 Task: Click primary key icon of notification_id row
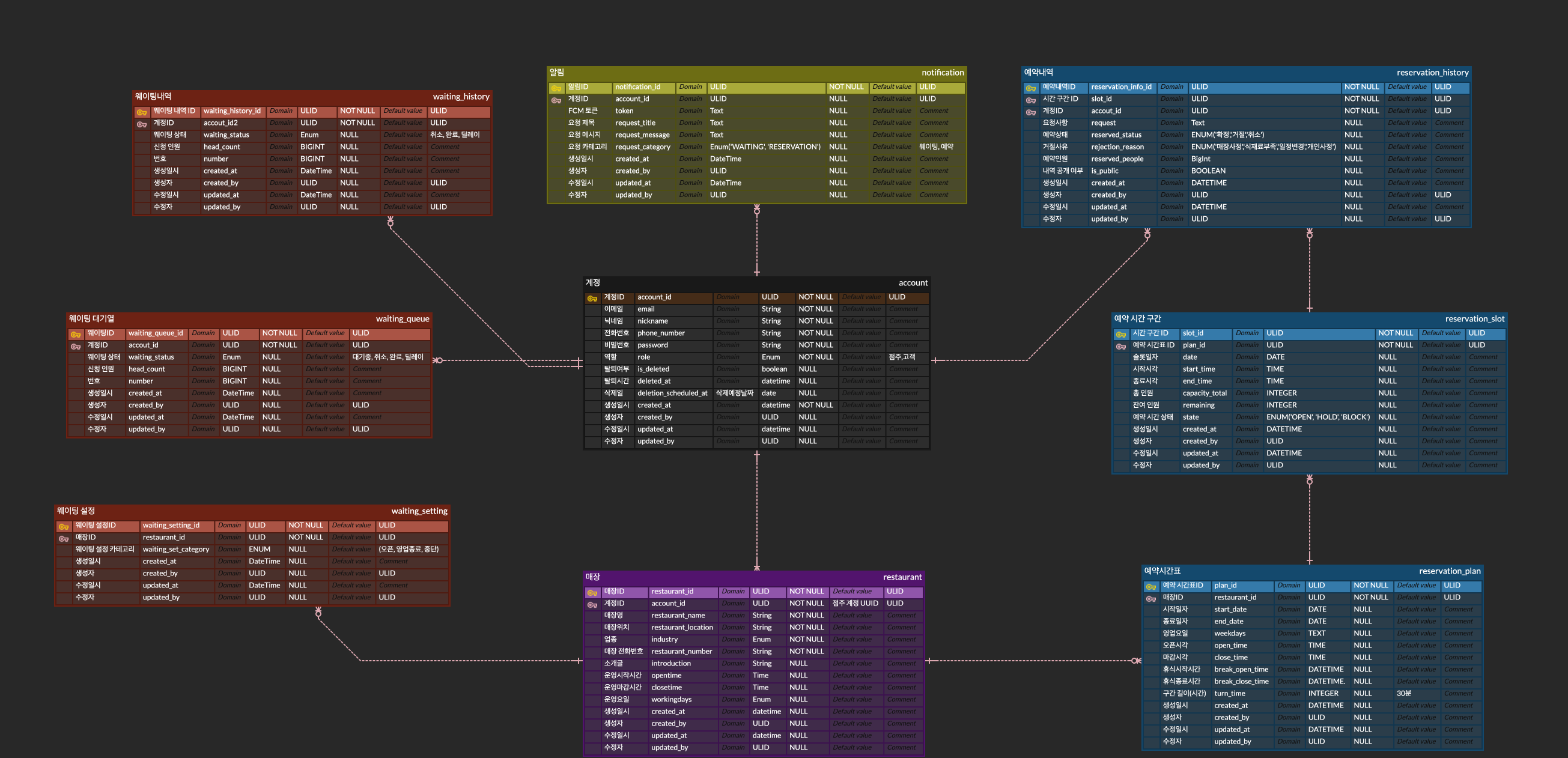click(x=556, y=88)
